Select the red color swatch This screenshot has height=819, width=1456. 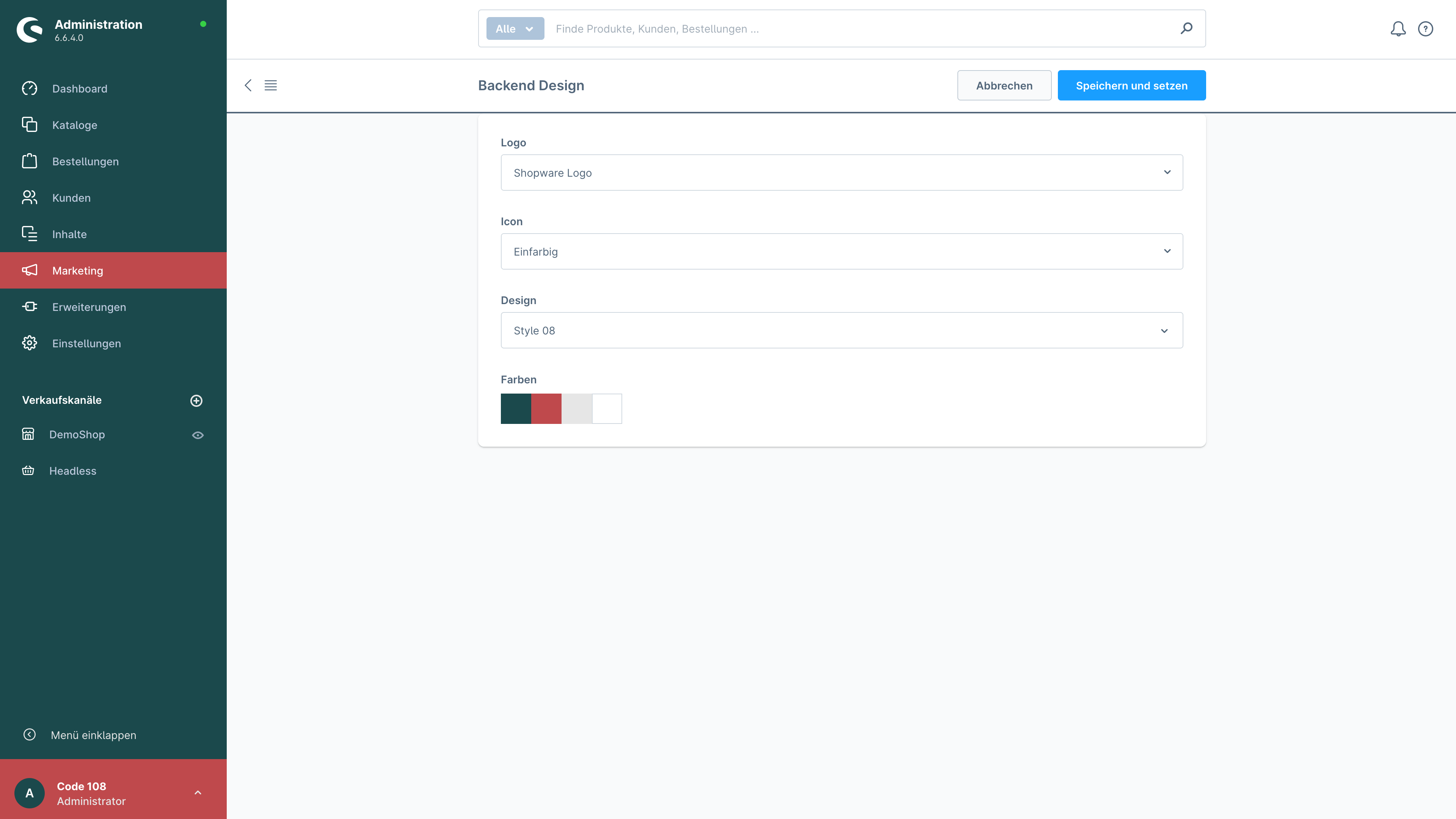pos(546,409)
